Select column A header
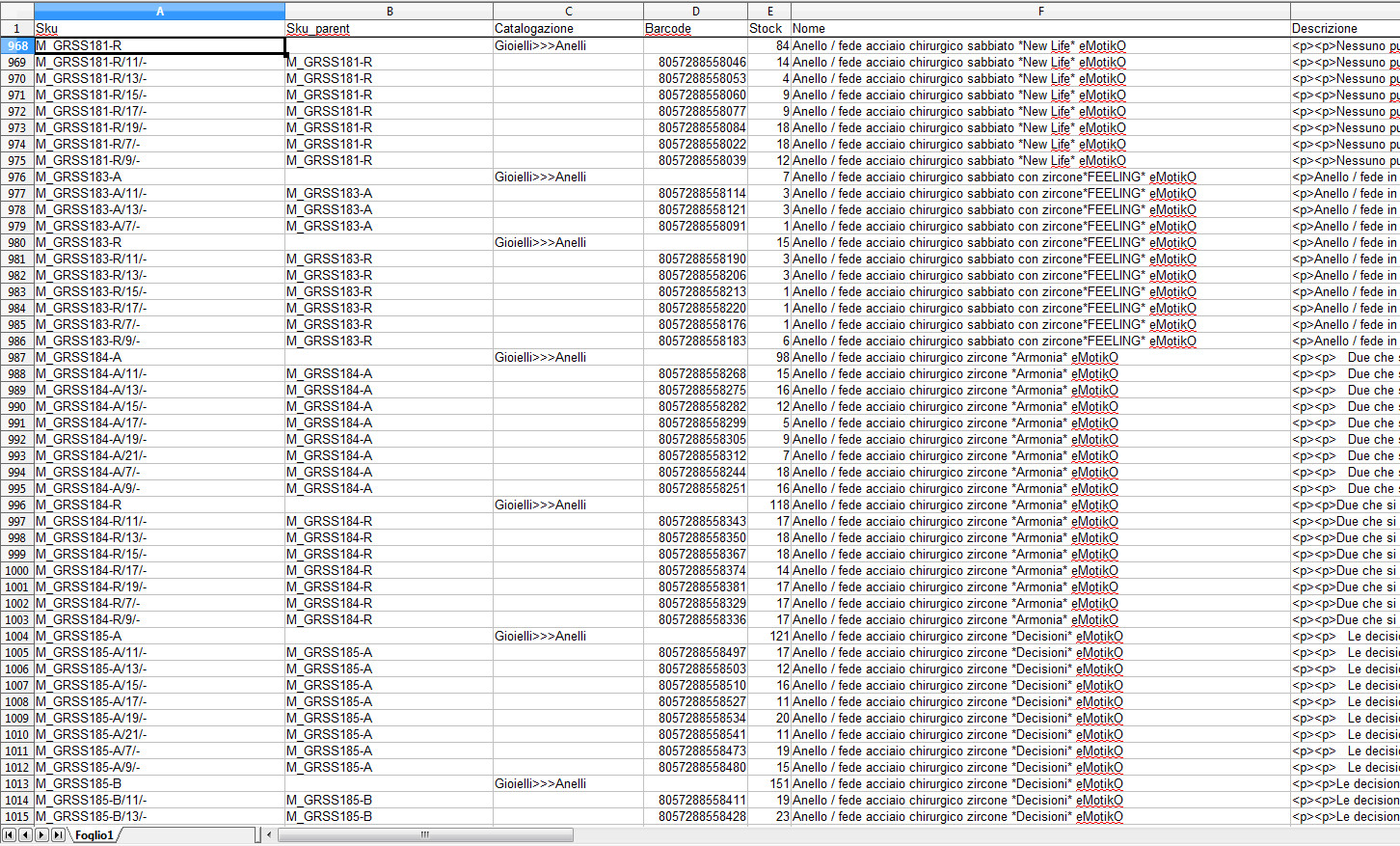Image resolution: width=1400 pixels, height=846 pixels. tap(159, 11)
